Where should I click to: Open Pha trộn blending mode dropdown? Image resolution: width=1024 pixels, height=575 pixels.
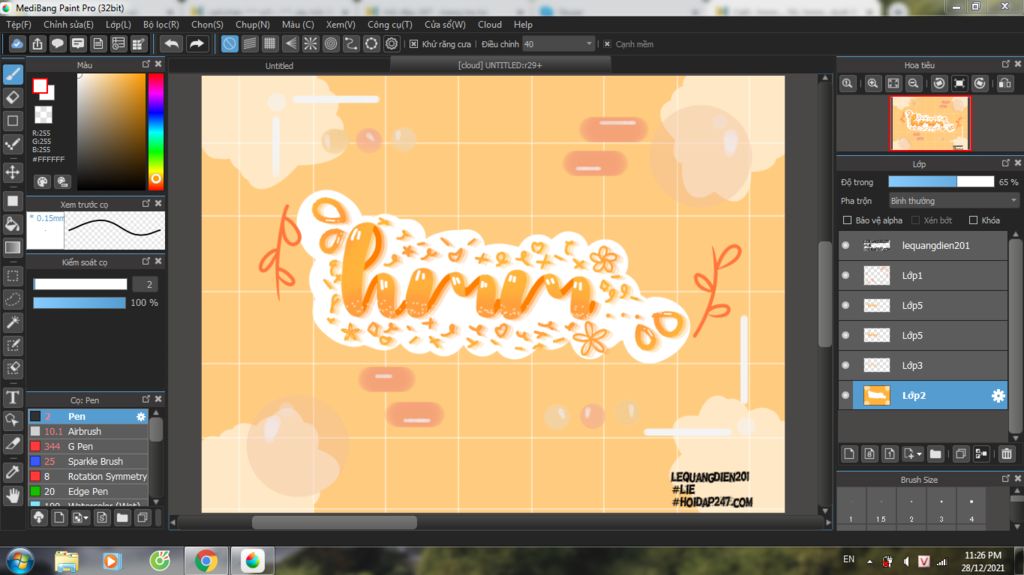(x=953, y=201)
